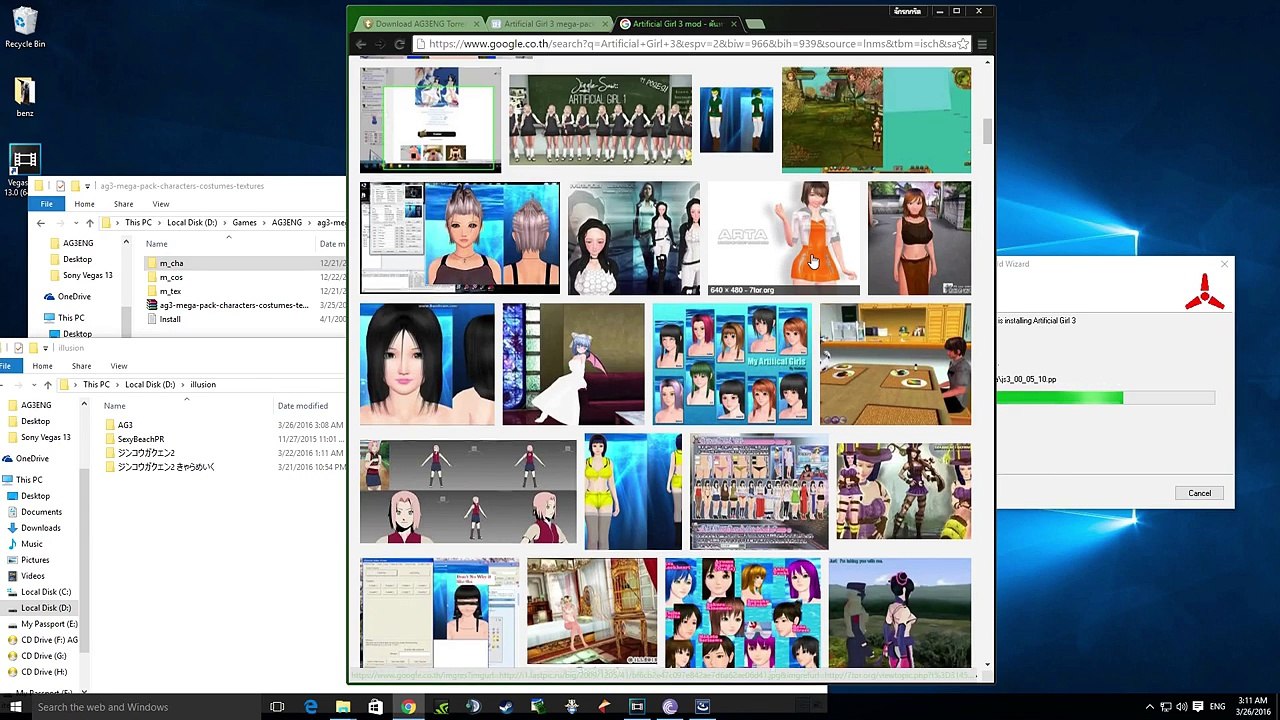Select m_cha folder in file list
The image size is (1280, 720).
pos(171,263)
